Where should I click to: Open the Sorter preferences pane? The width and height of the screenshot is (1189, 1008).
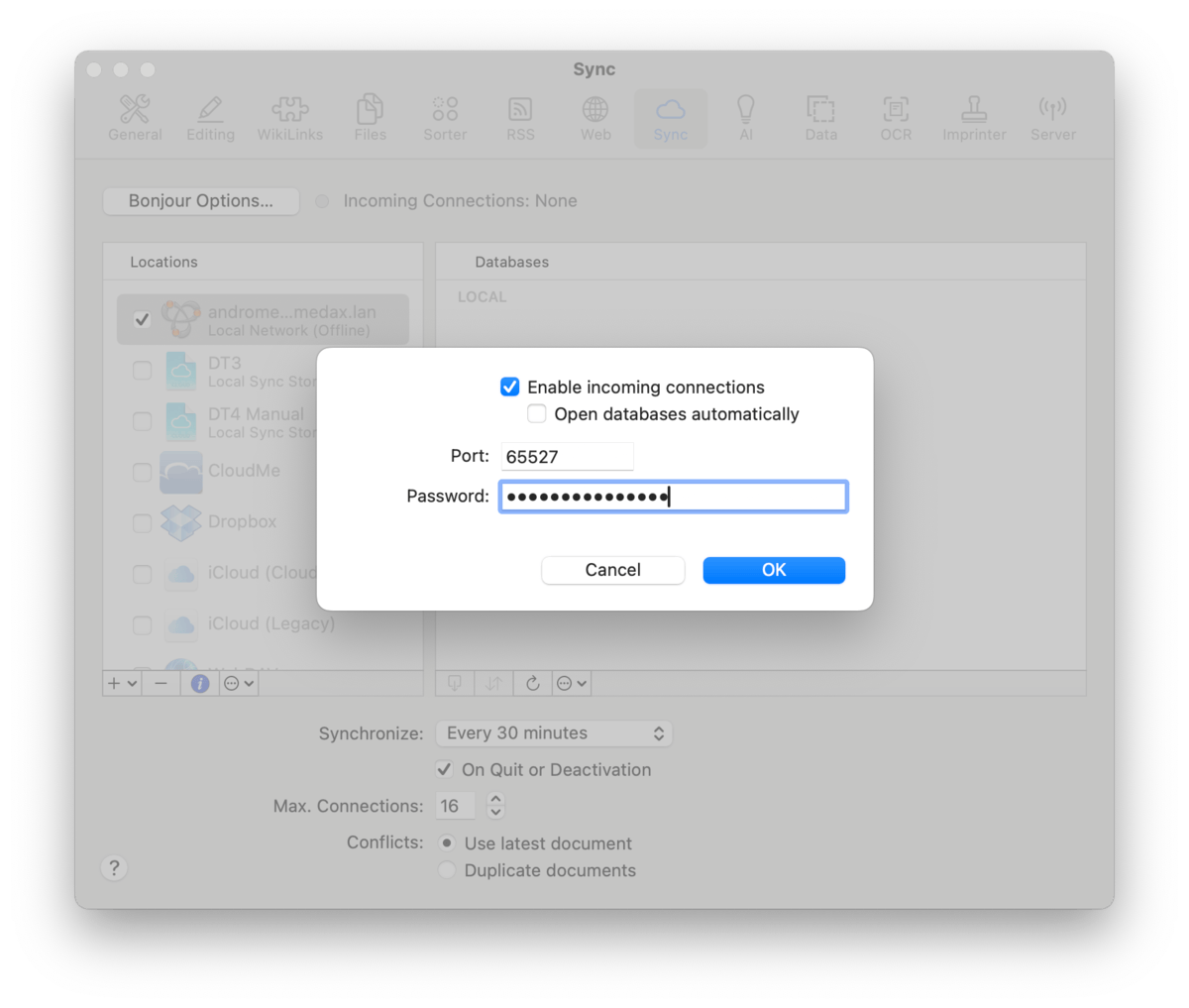click(x=445, y=118)
